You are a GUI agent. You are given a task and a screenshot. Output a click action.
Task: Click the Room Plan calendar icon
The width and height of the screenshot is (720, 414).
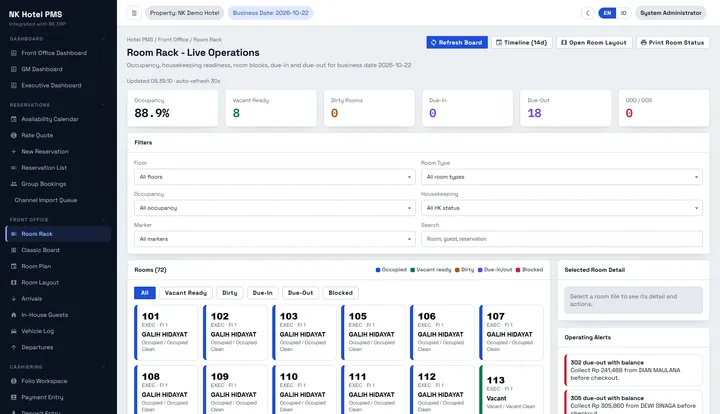(14, 266)
